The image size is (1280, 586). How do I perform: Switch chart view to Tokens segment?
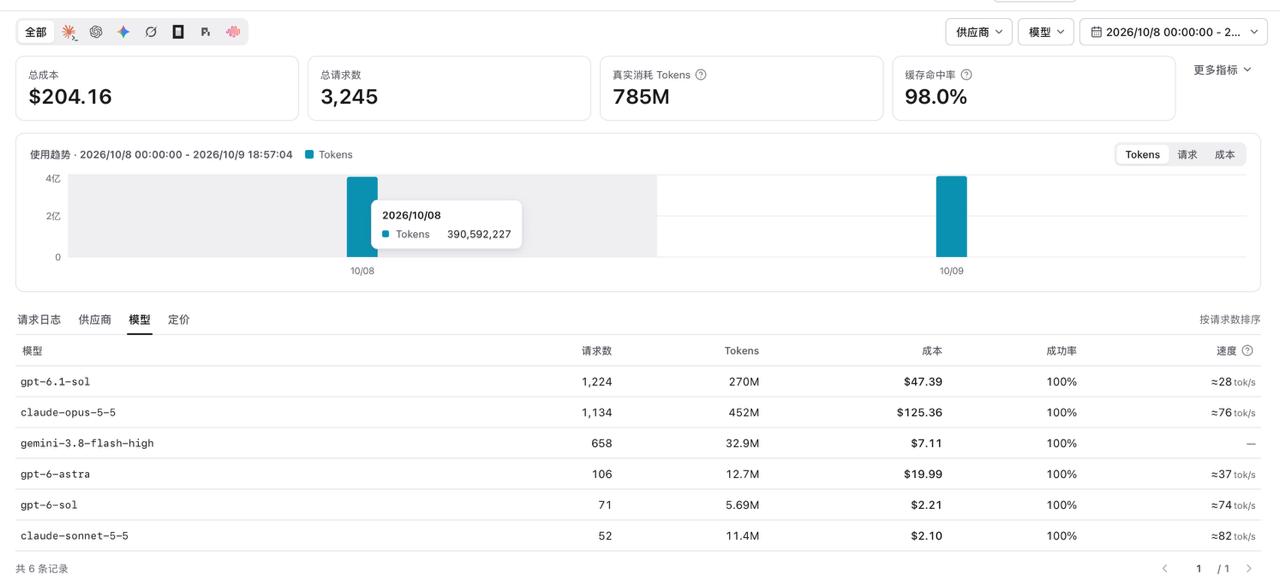click(x=1142, y=155)
